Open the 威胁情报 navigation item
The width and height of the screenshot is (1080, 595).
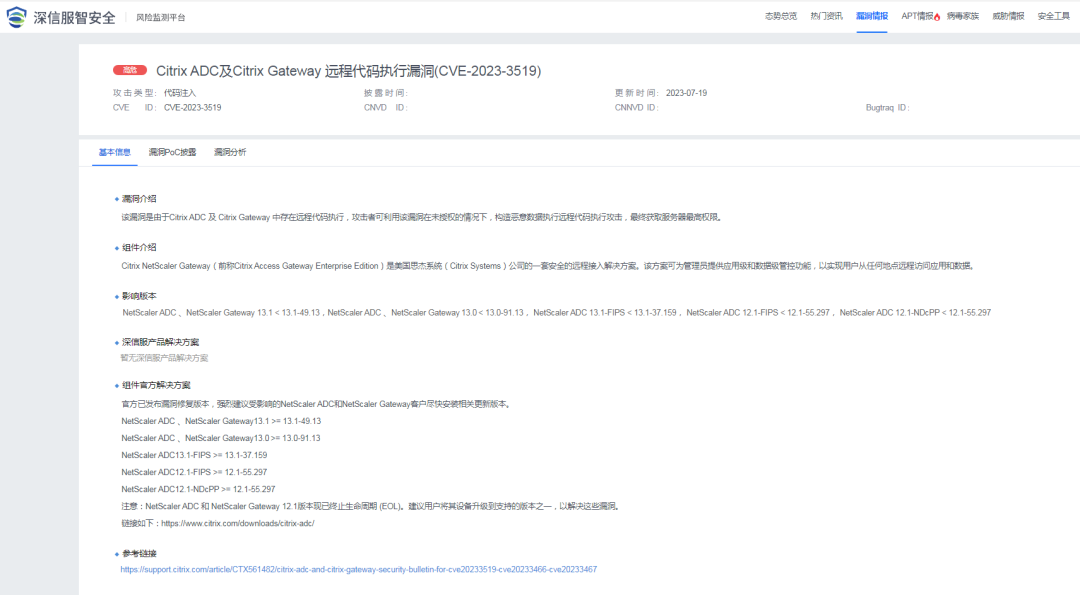pyautogui.click(x=1008, y=16)
